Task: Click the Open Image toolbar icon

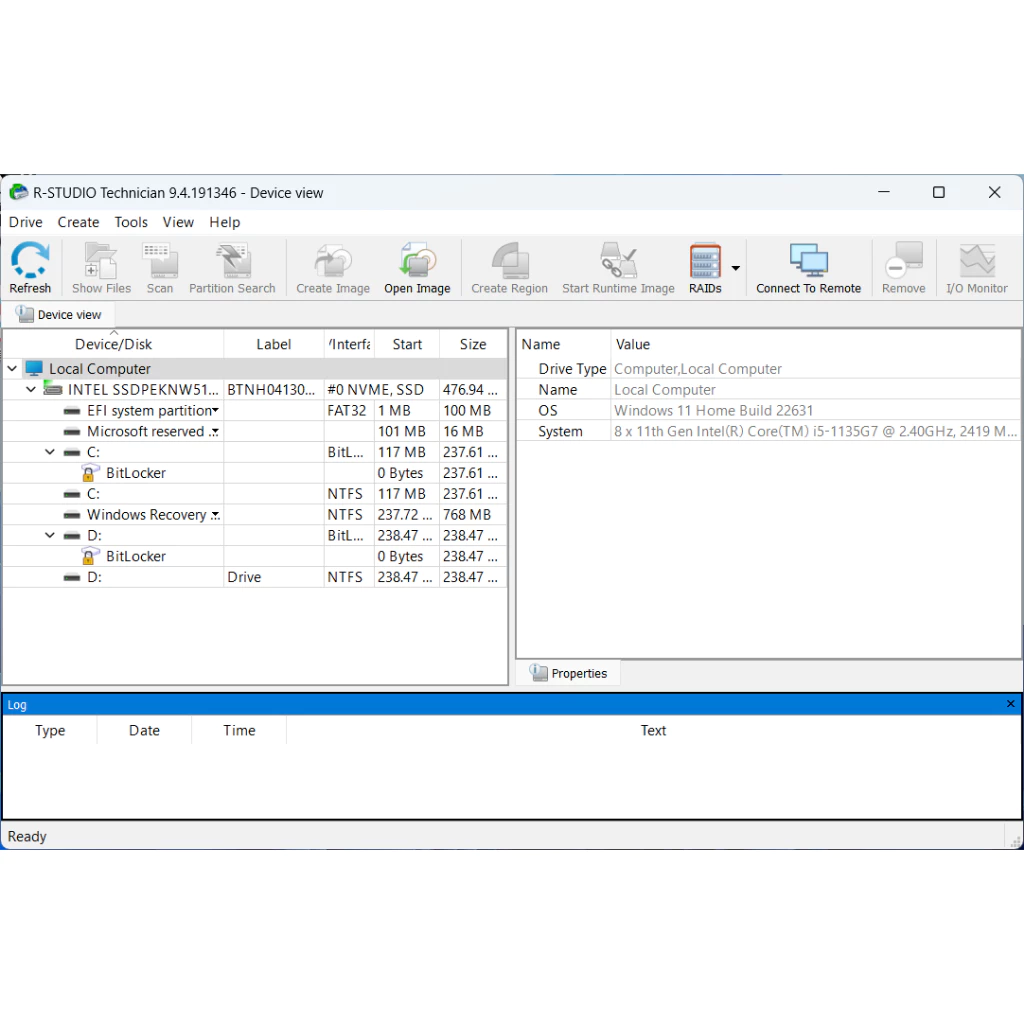Action: (x=417, y=268)
